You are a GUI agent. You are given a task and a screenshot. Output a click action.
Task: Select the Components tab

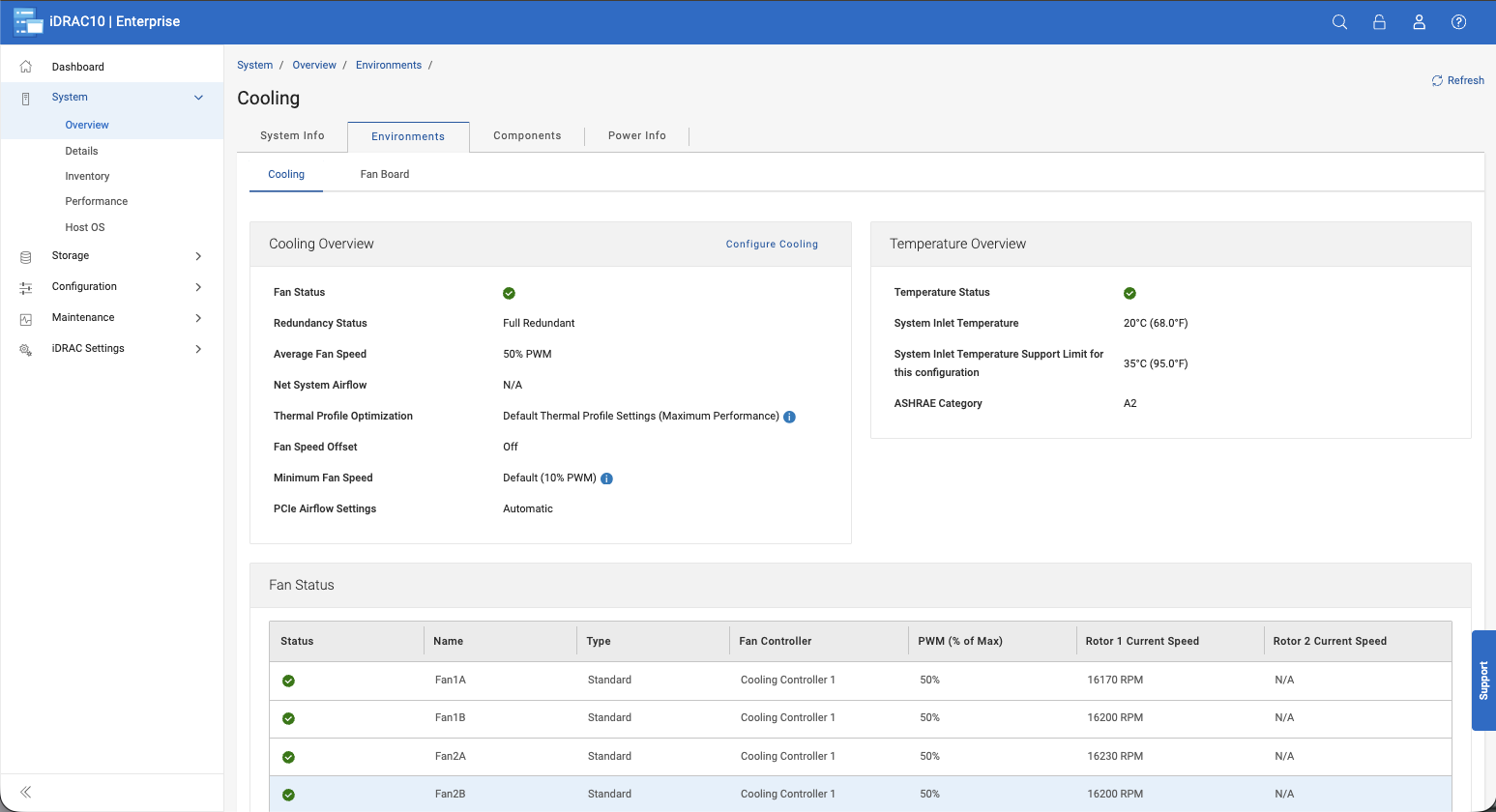[x=527, y=136]
